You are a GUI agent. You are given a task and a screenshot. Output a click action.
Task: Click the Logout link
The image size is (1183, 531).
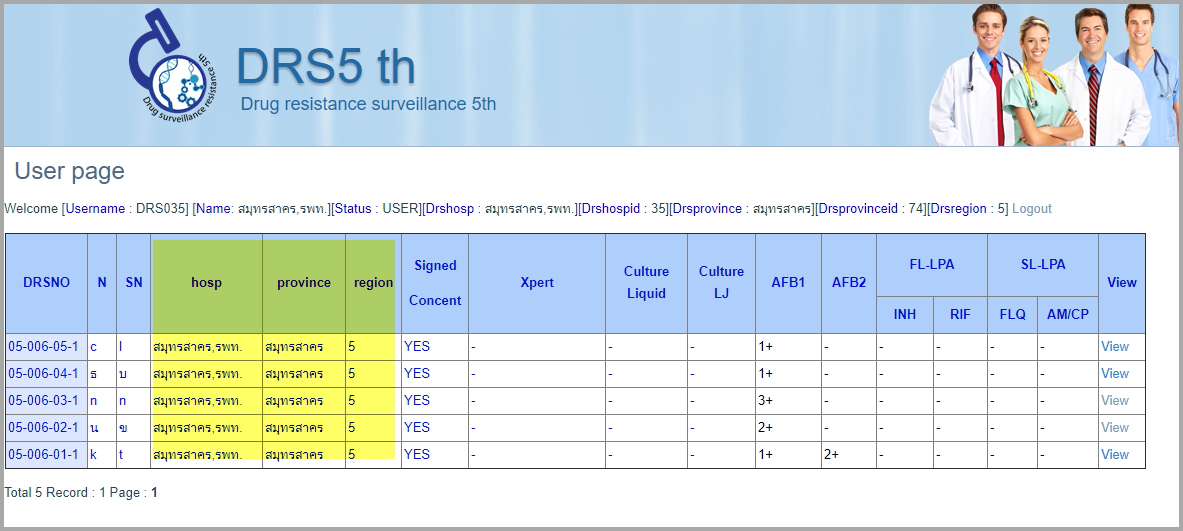1031,209
